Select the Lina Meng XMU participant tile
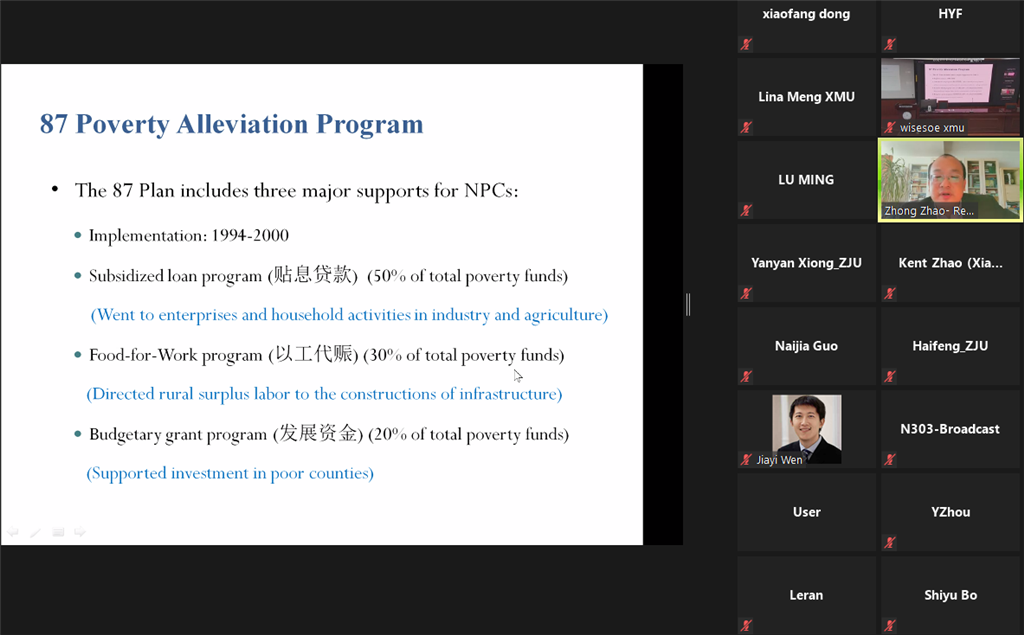The width and height of the screenshot is (1024, 635). tap(806, 97)
